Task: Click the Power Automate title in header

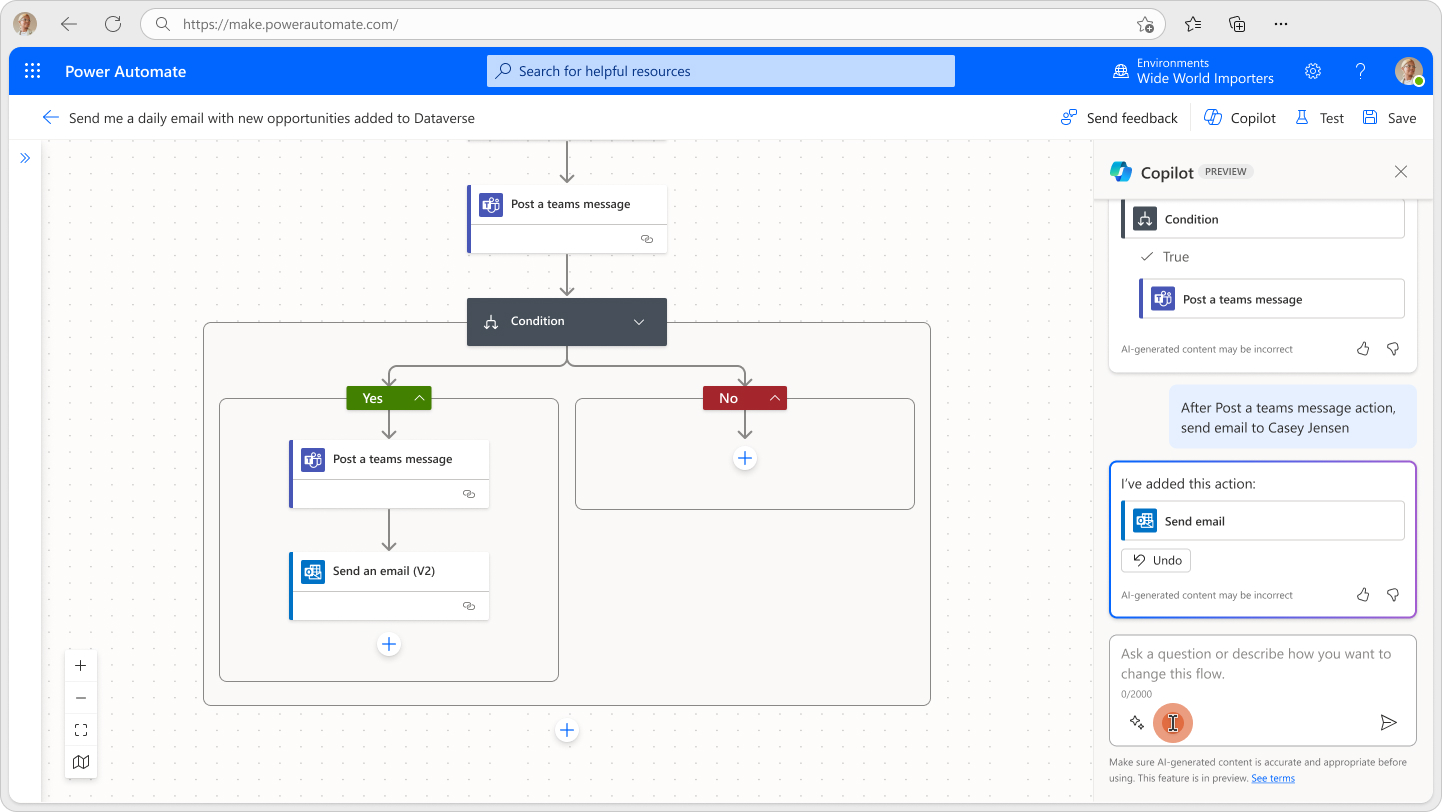Action: (x=126, y=71)
